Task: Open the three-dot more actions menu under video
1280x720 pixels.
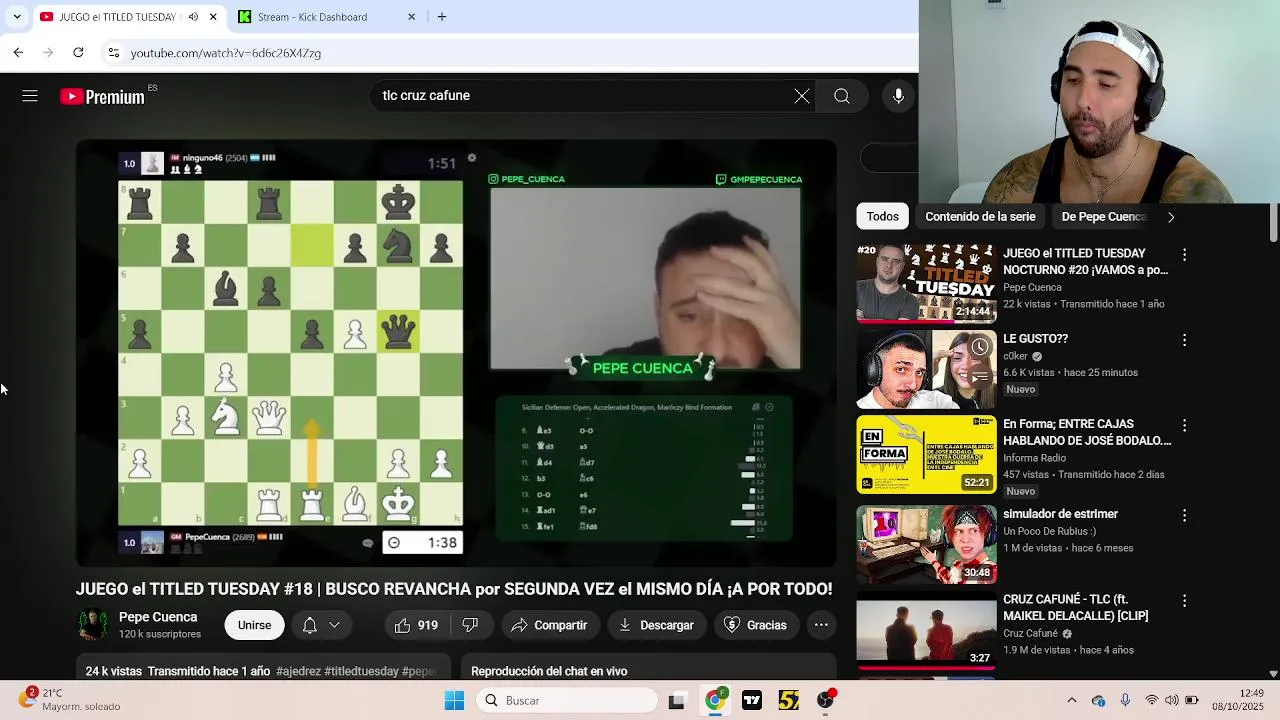Action: [x=821, y=625]
